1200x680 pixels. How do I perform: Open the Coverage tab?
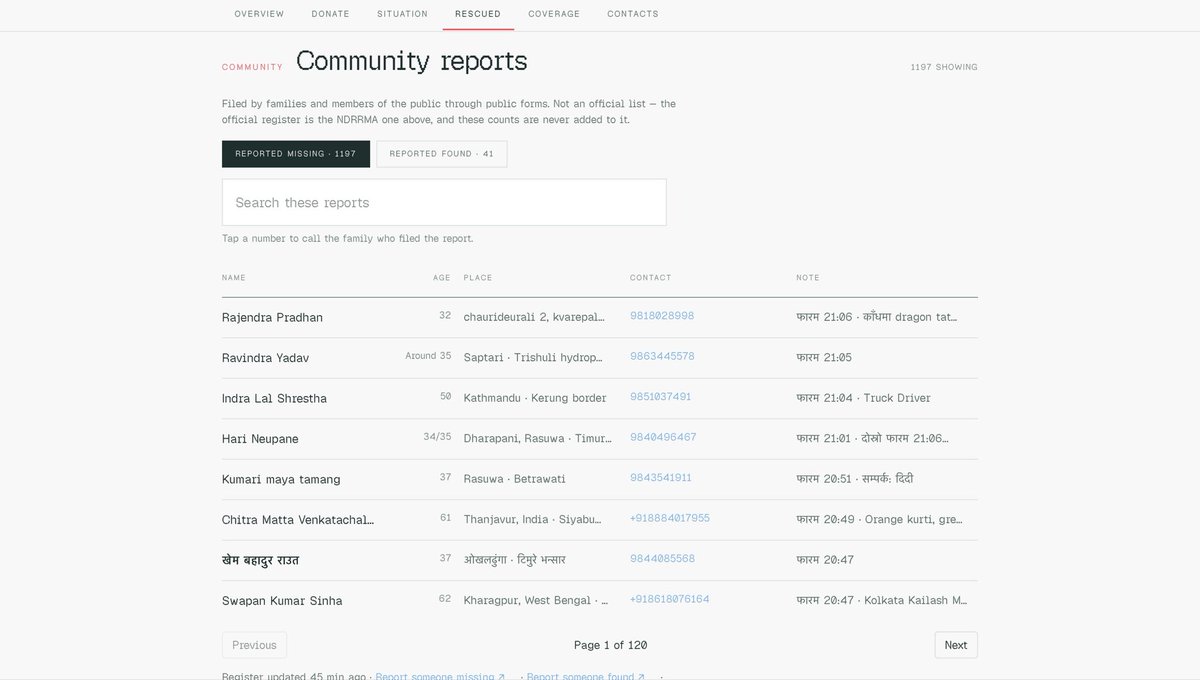[554, 14]
